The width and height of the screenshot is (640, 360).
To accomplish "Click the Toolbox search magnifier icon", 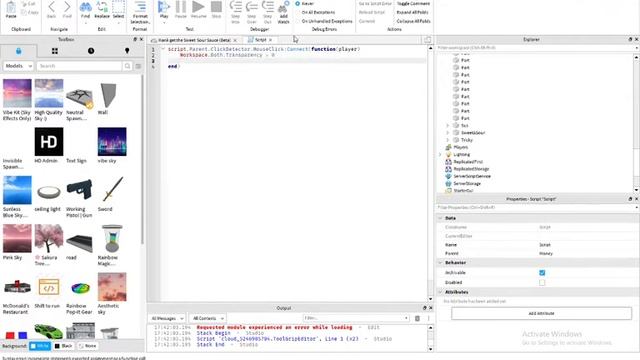I will [127, 66].
